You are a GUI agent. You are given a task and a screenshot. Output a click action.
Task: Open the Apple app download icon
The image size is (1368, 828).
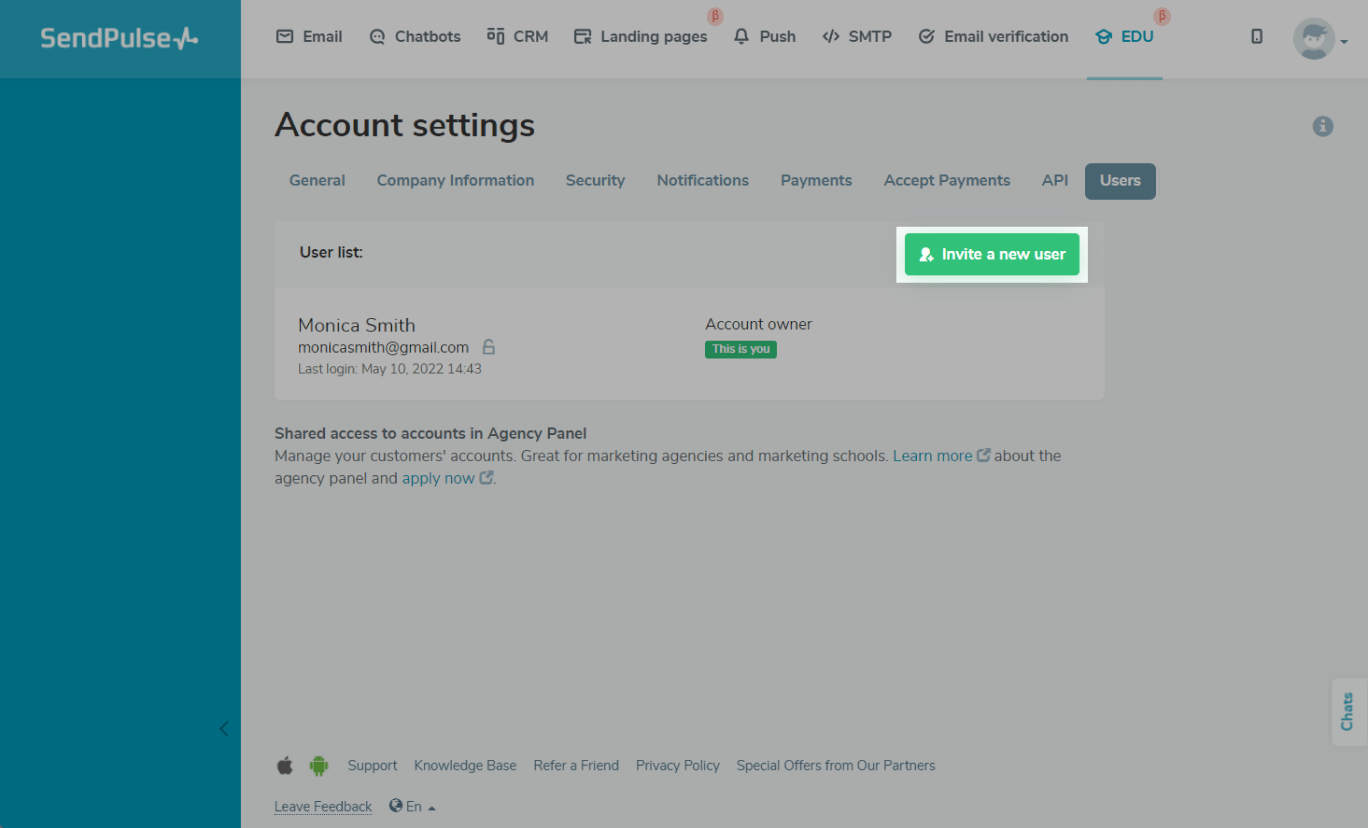285,766
